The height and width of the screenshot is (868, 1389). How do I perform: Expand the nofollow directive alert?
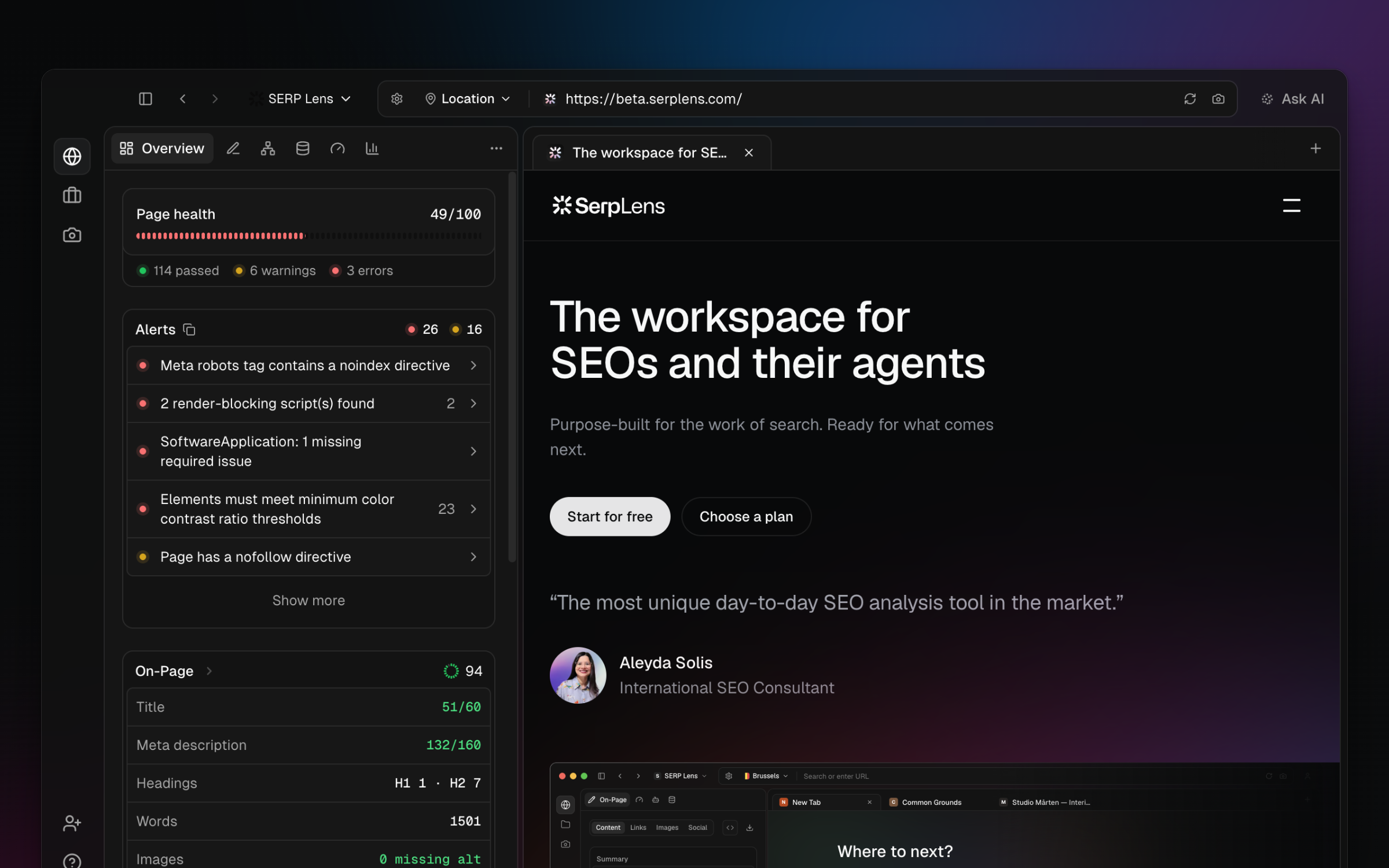pos(308,557)
